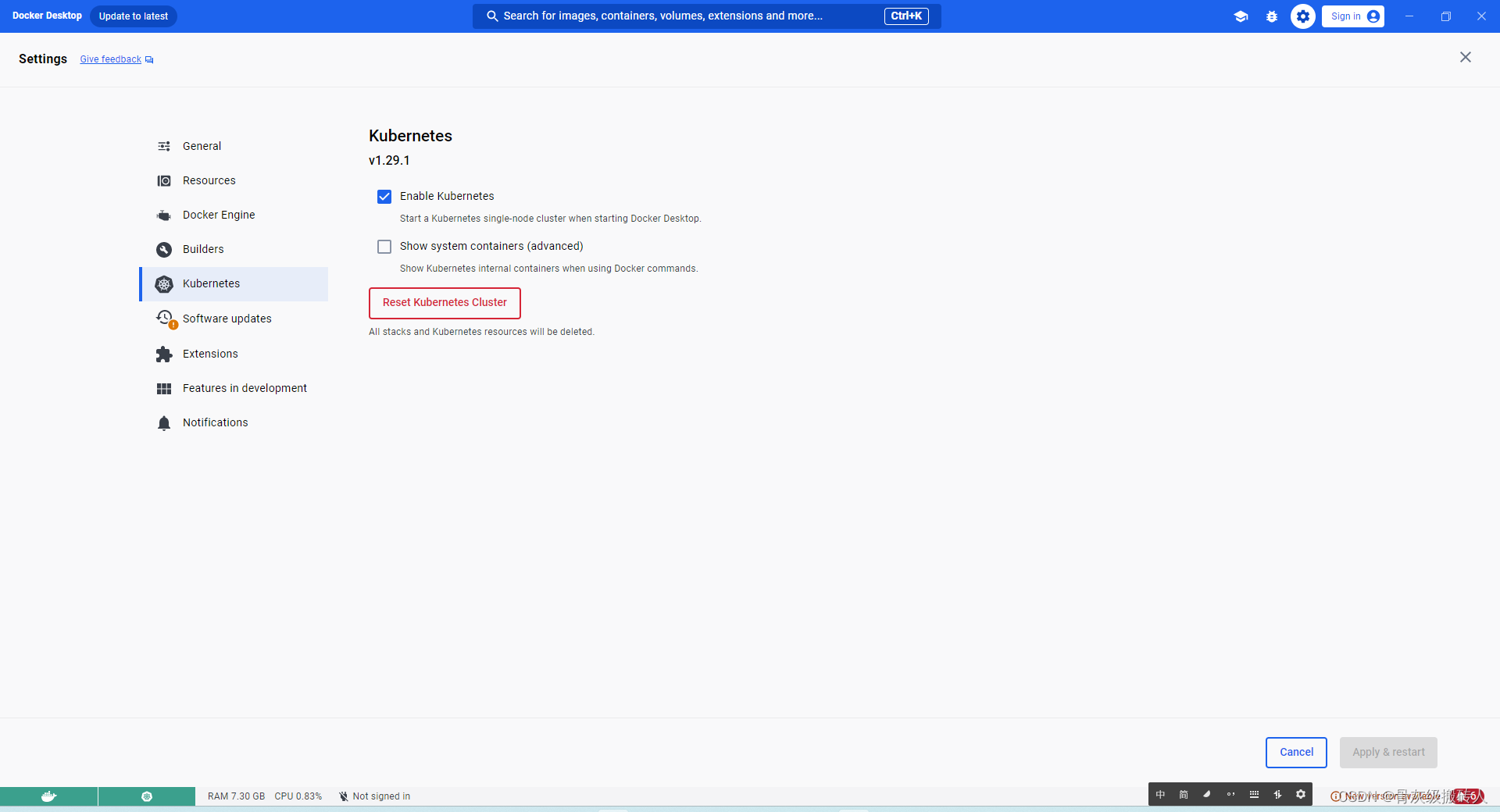
Task: Open the Builders settings section
Action: pos(234,249)
